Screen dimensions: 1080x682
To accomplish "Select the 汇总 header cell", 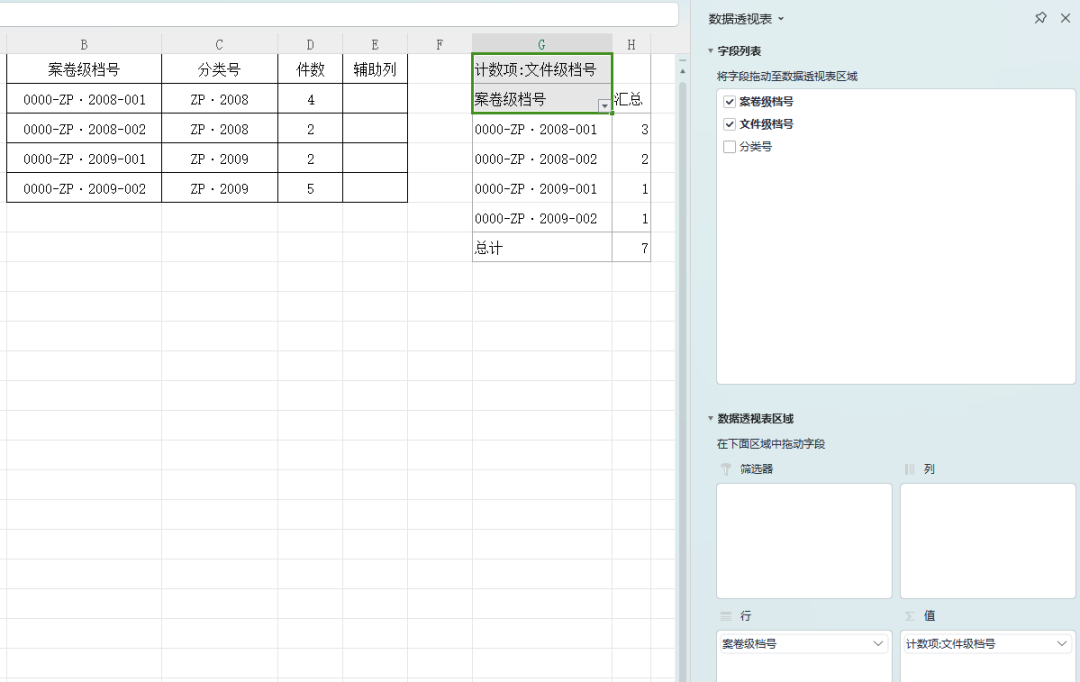I will click(x=631, y=99).
